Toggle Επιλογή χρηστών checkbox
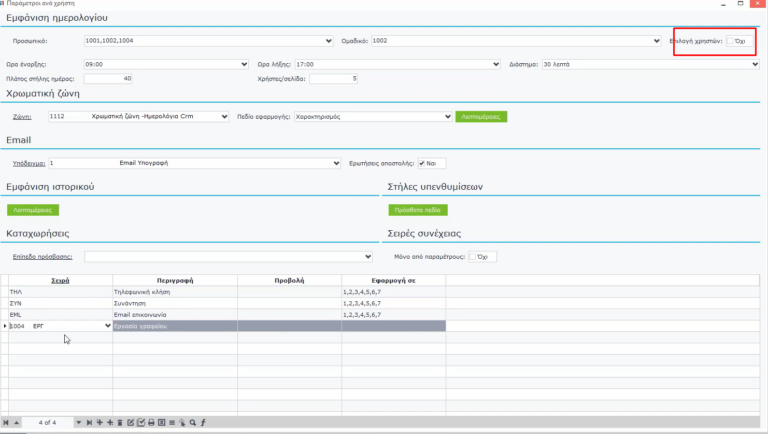 [x=730, y=41]
